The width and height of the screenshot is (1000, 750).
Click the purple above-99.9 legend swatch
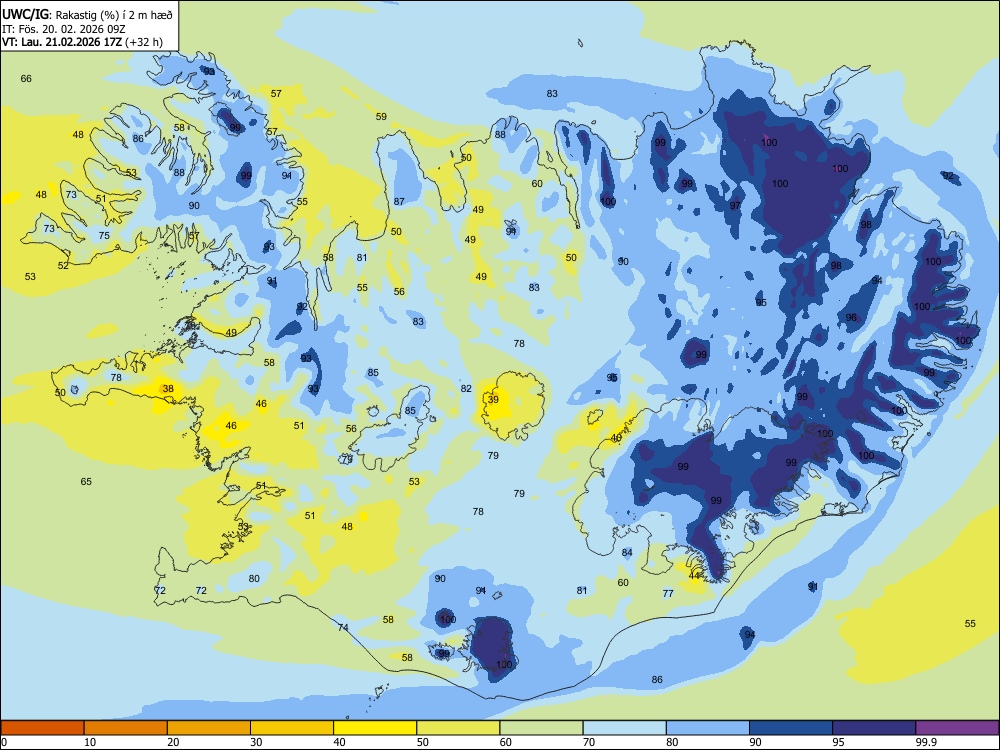point(957,728)
